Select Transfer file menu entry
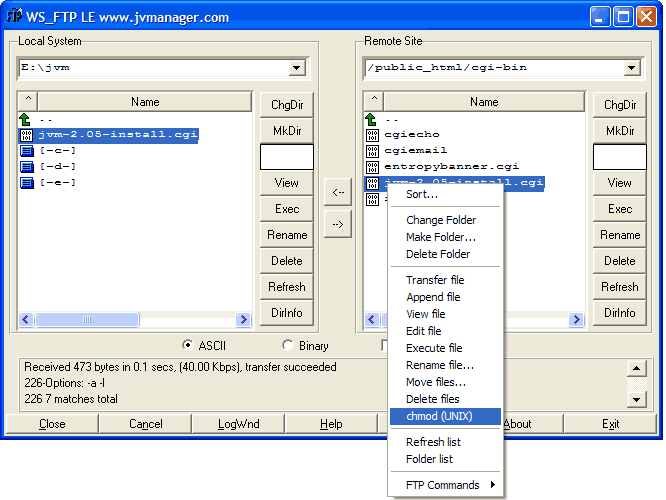Image resolution: width=666 pixels, height=500 pixels. pyautogui.click(x=445, y=280)
